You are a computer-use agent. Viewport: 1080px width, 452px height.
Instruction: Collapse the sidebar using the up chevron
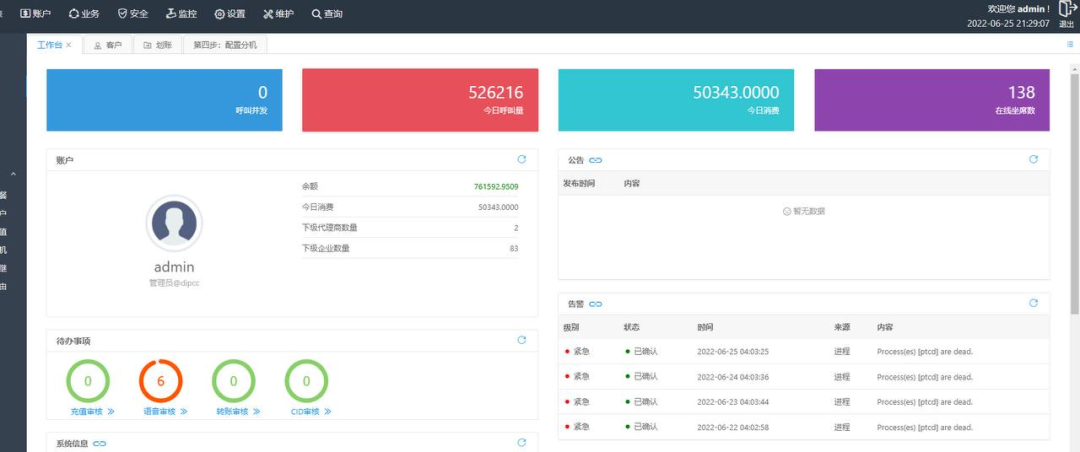tap(13, 175)
